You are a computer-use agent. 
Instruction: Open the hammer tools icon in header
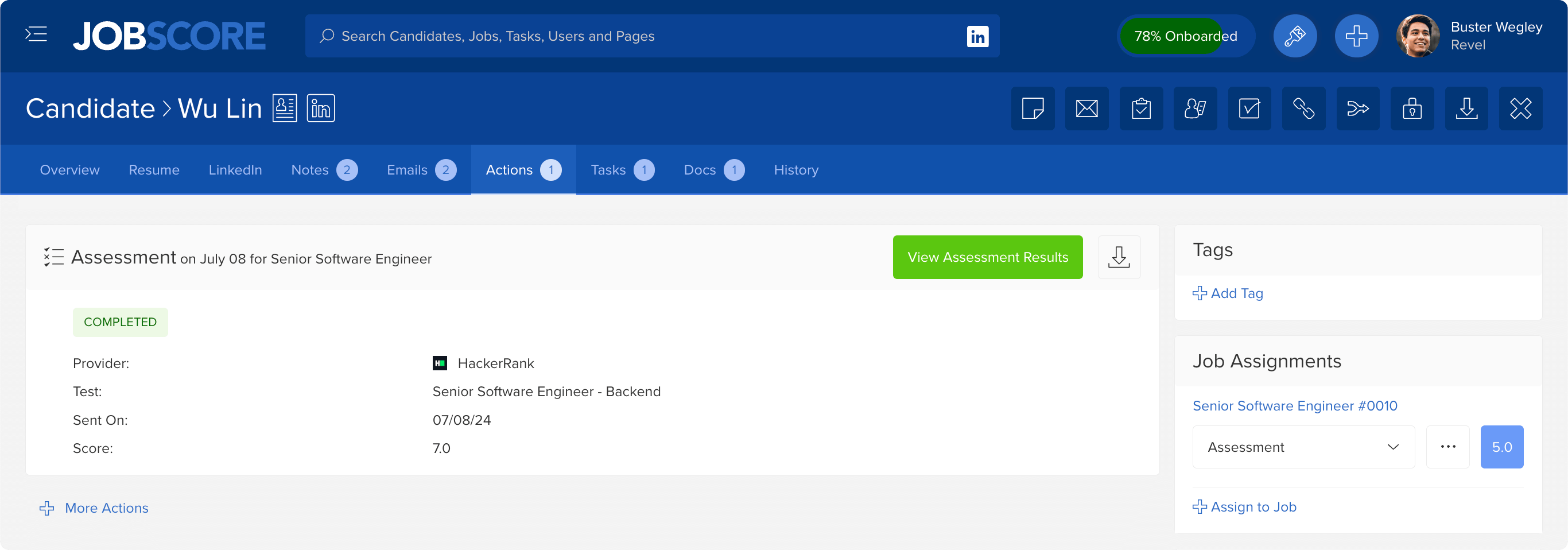pos(1295,36)
